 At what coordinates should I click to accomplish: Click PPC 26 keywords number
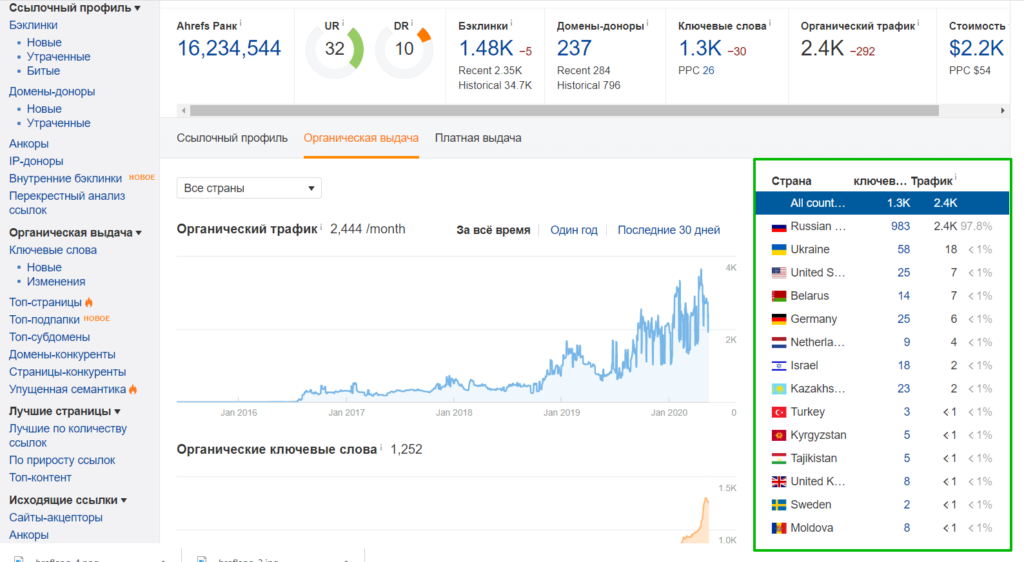click(708, 70)
